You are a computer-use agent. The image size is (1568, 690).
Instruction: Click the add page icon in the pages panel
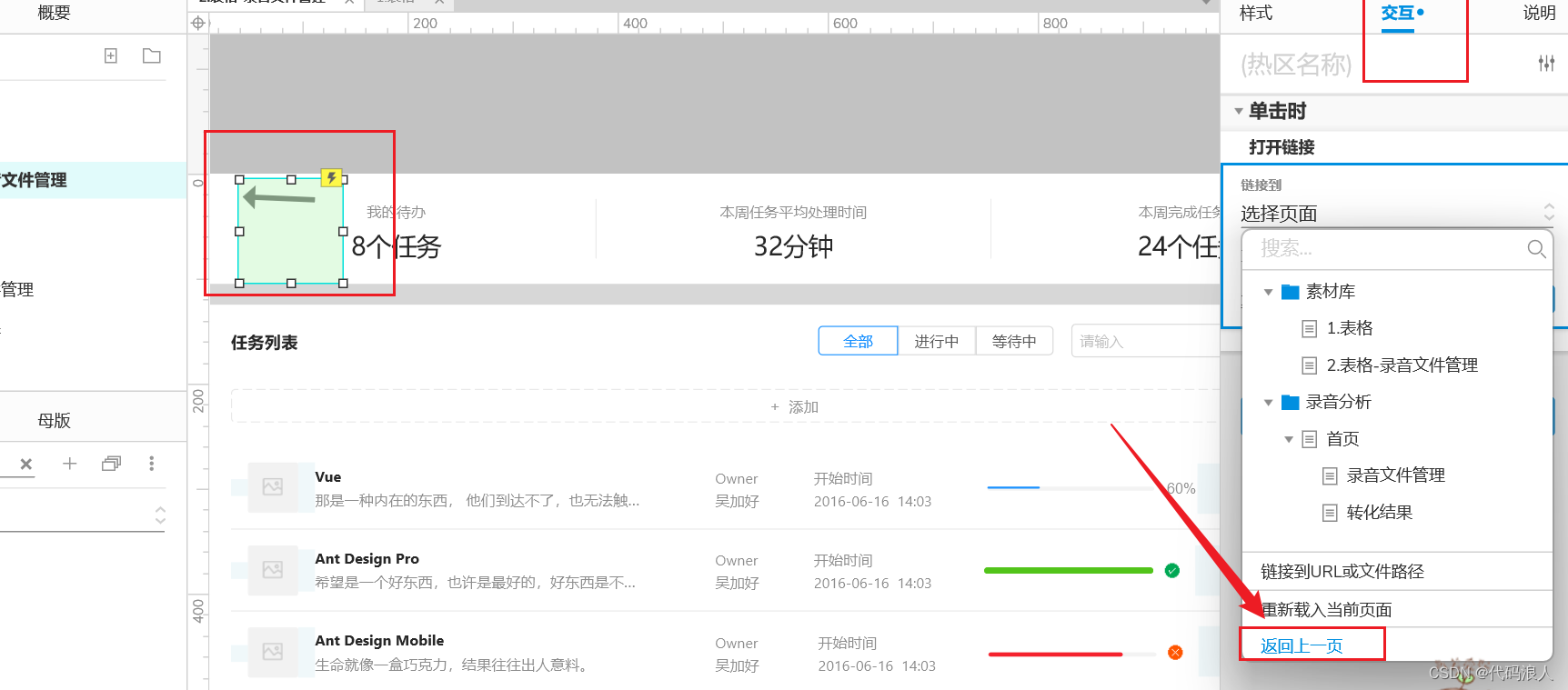[x=111, y=55]
